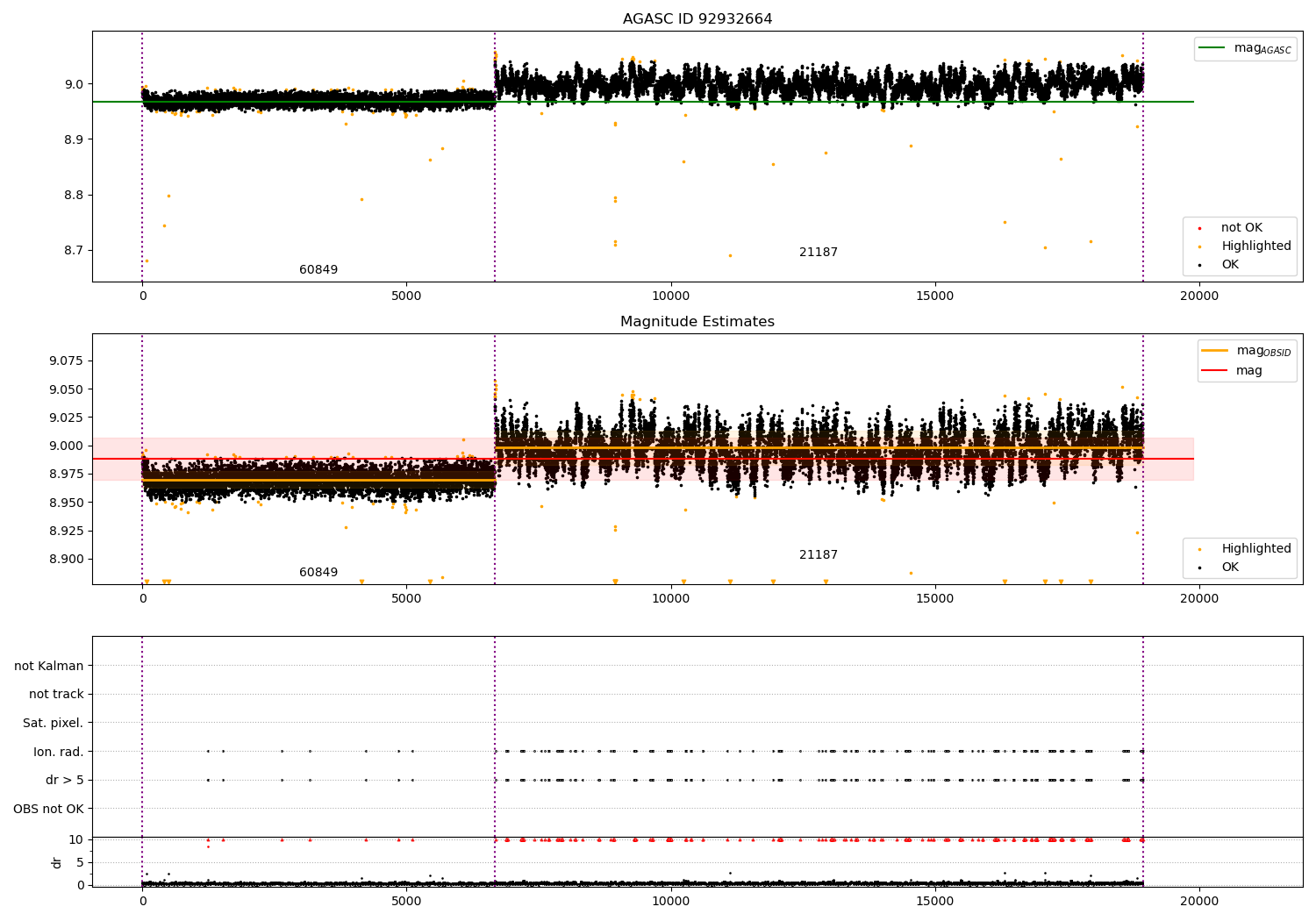Click the '60849' annotation in the top plot
1316x921 pixels.
pyautogui.click(x=318, y=270)
